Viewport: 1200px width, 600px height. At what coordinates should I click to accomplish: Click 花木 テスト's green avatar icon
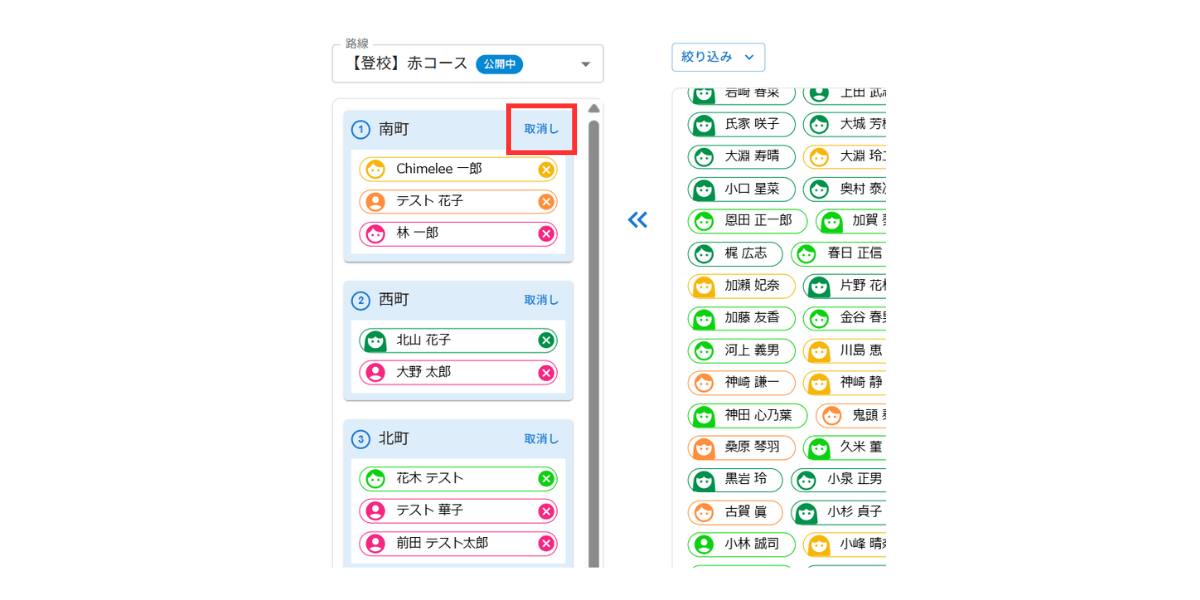tap(378, 478)
